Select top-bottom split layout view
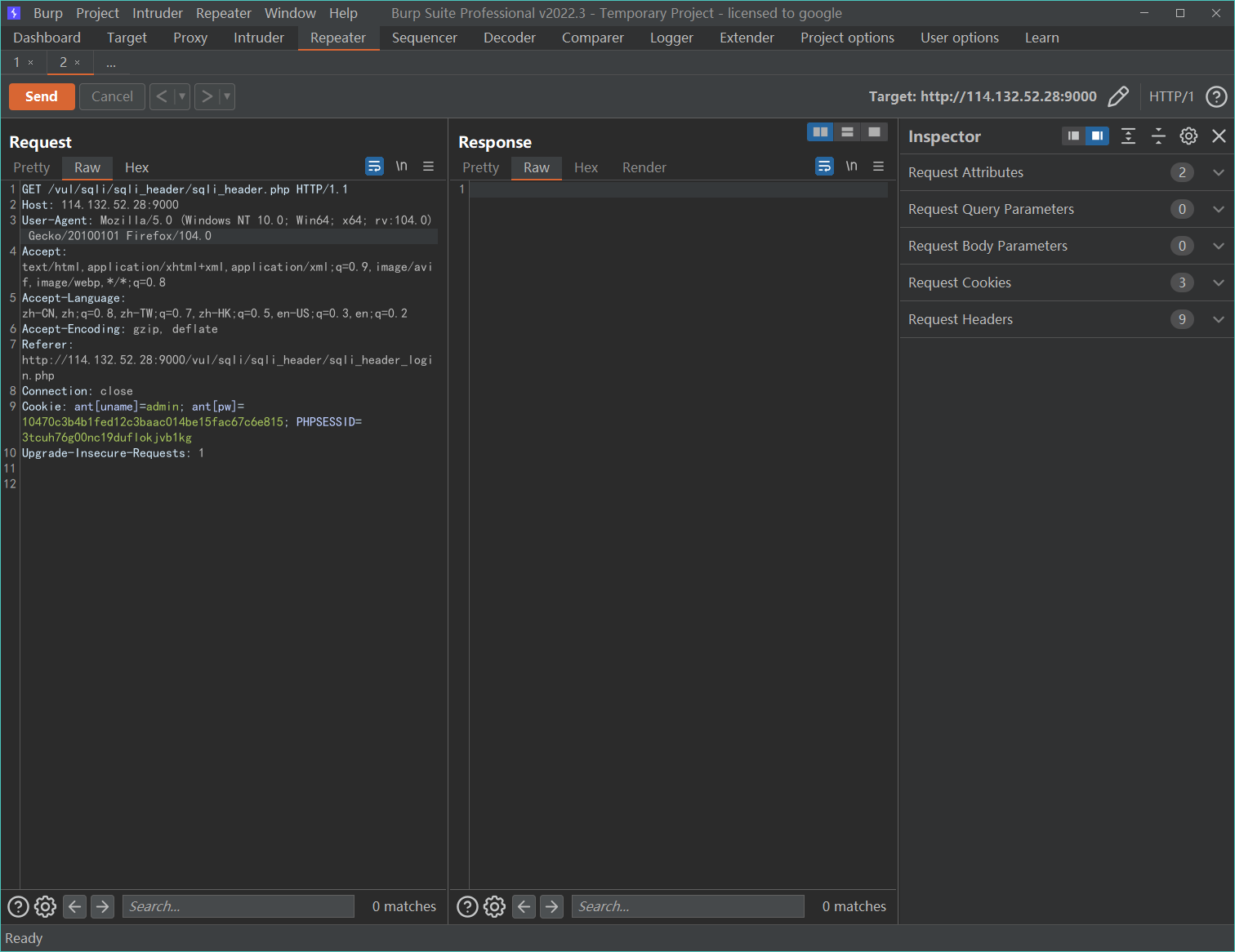Viewport: 1235px width, 952px height. coord(847,131)
